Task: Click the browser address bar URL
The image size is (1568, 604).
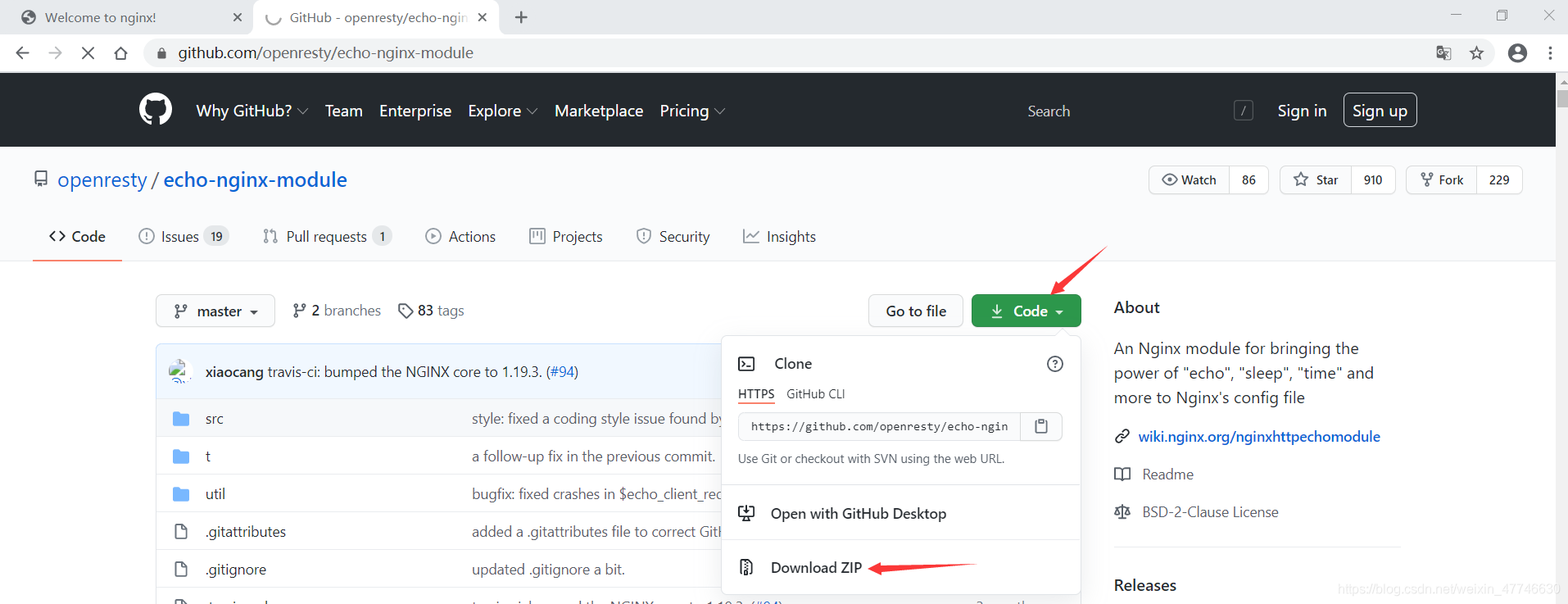Action: (x=326, y=53)
